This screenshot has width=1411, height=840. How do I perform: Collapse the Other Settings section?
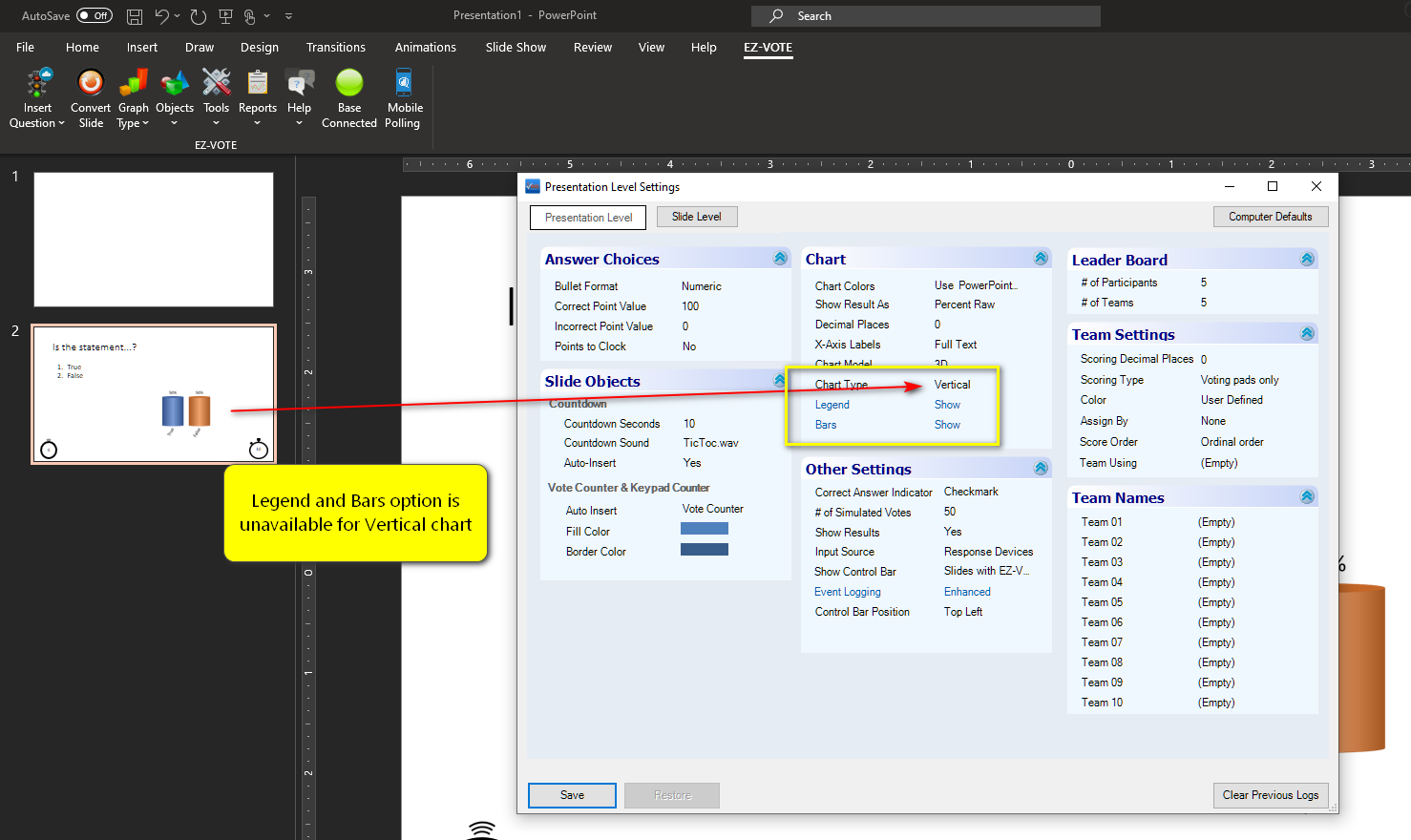click(x=1041, y=468)
